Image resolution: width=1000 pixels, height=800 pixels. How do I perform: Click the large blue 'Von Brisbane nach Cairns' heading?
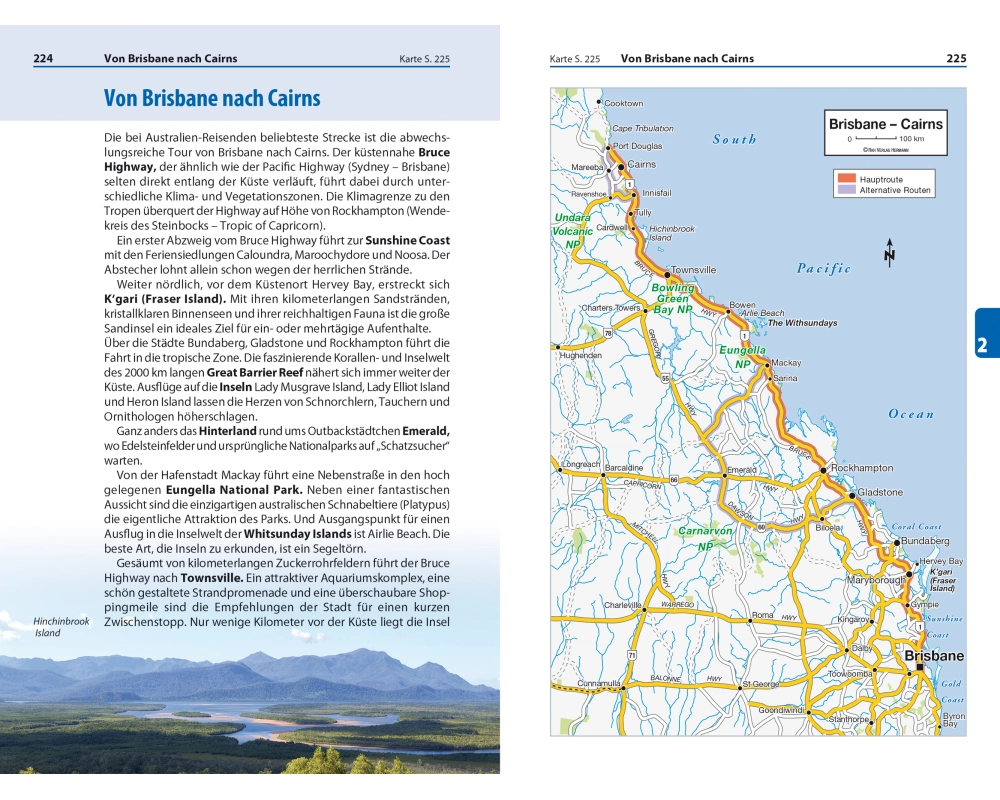click(x=212, y=98)
